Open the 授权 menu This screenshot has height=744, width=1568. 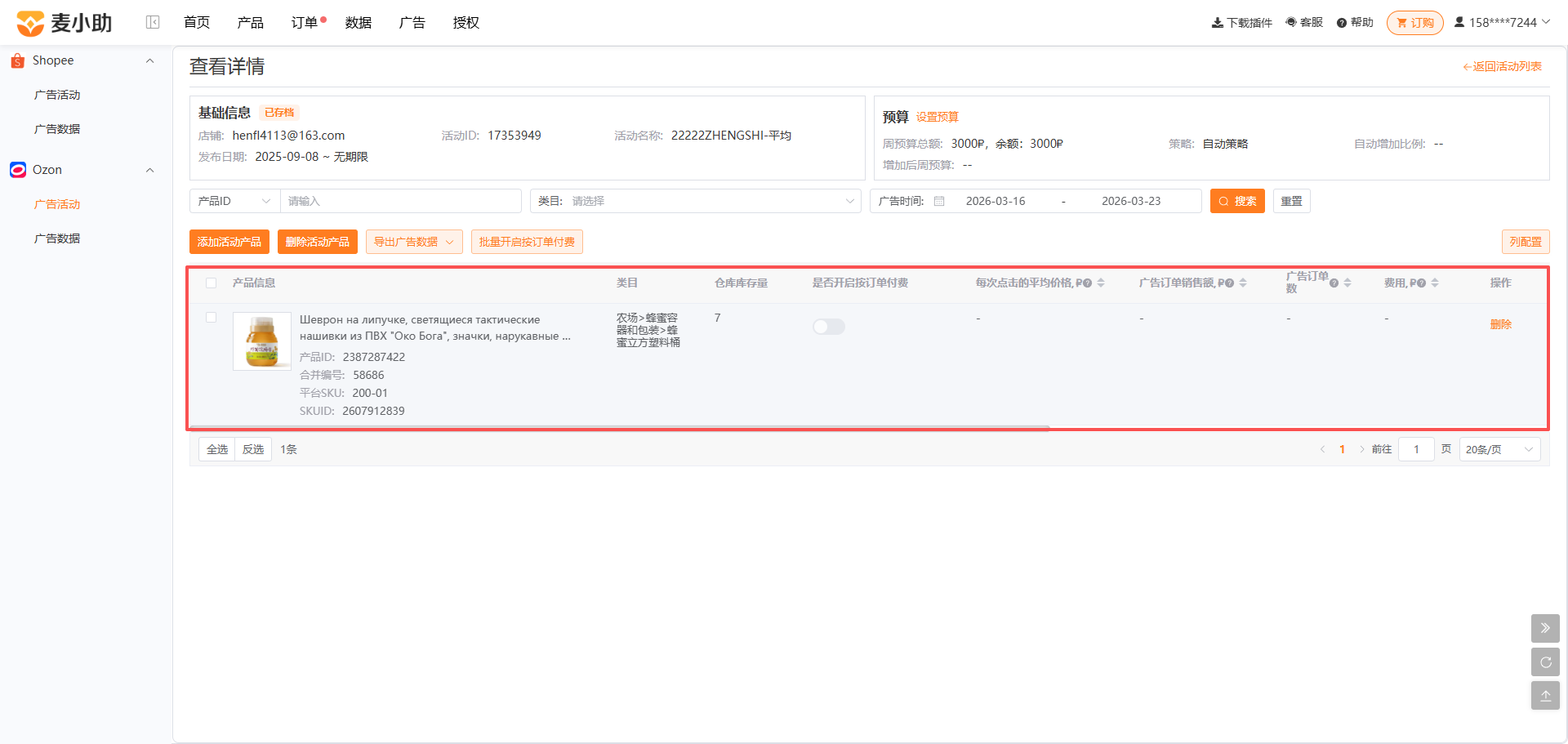point(466,23)
